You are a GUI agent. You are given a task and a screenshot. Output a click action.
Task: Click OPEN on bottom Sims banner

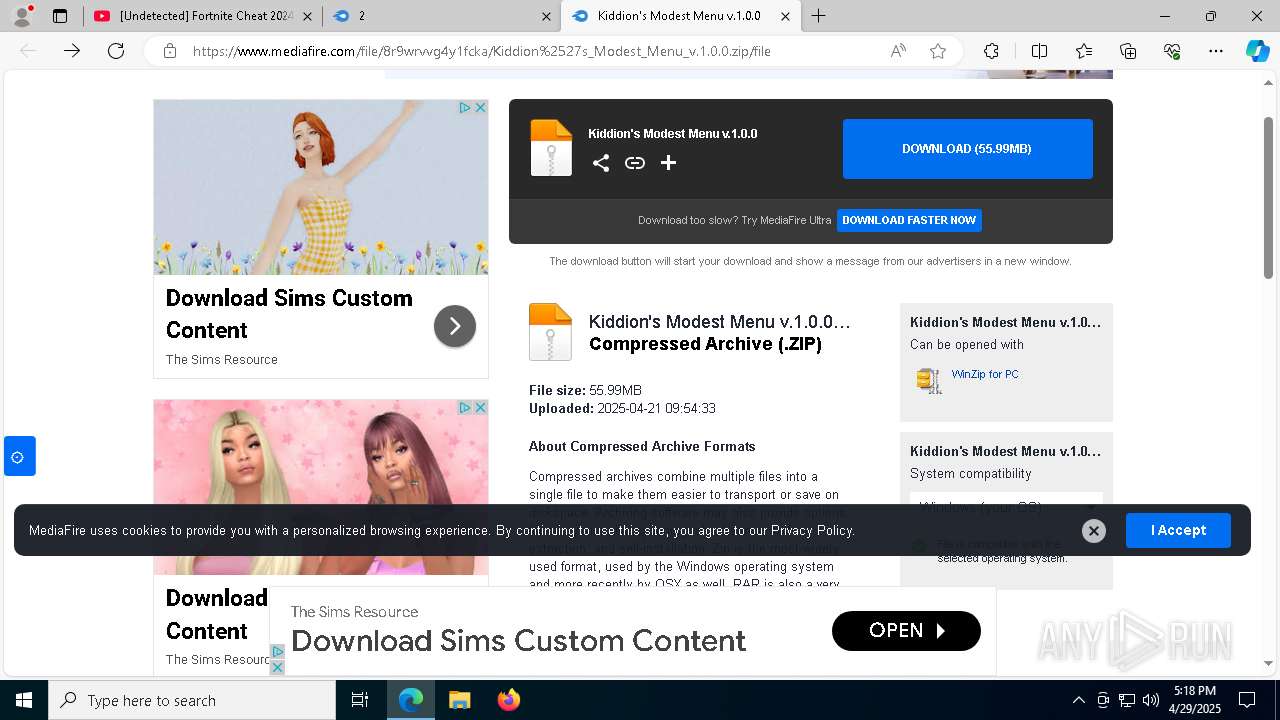[906, 631]
